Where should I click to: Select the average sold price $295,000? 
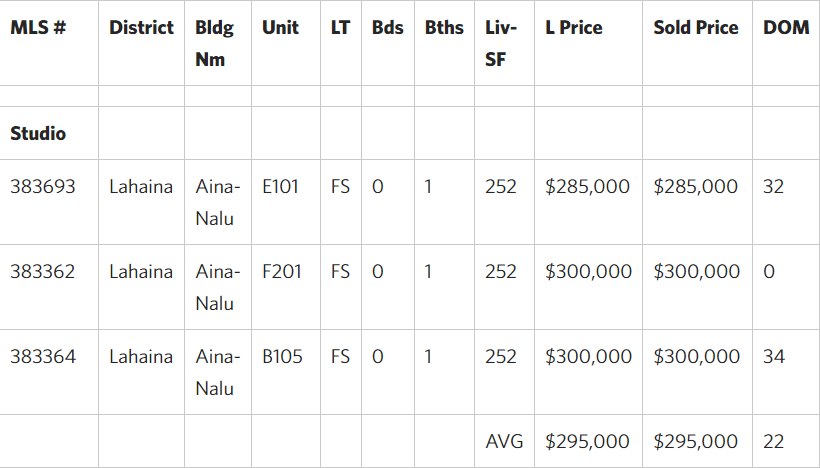click(x=696, y=442)
